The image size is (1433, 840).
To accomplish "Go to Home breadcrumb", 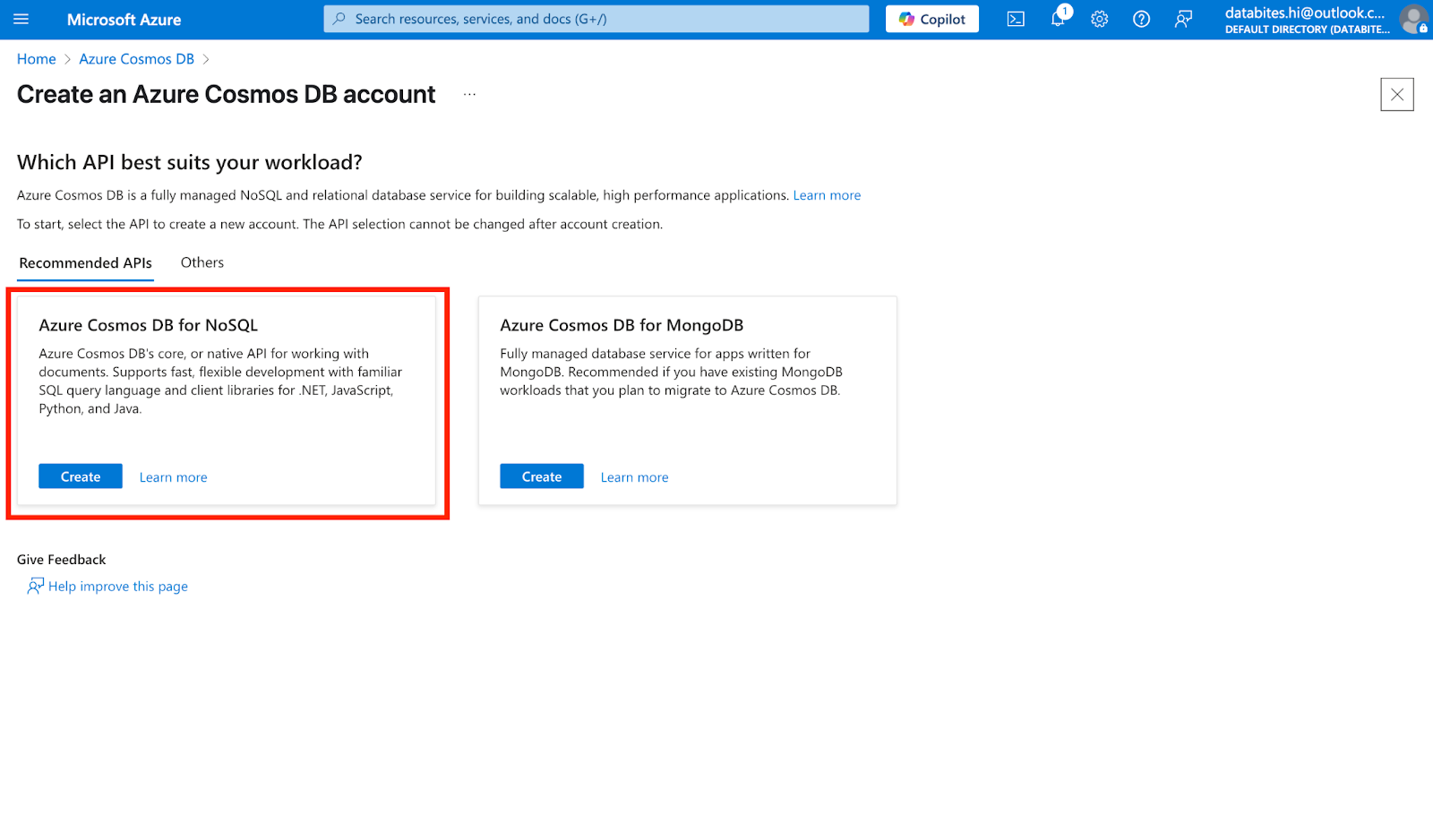I will click(37, 59).
